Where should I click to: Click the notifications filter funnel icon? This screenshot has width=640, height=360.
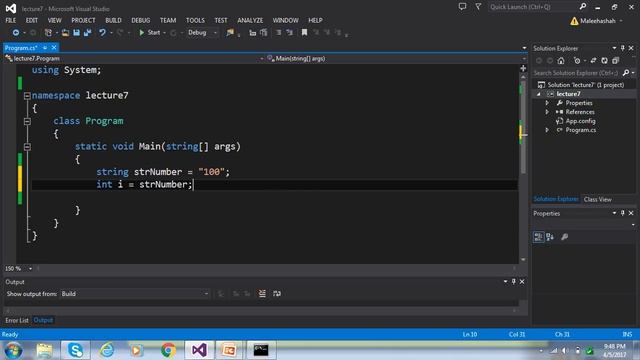(478, 7)
